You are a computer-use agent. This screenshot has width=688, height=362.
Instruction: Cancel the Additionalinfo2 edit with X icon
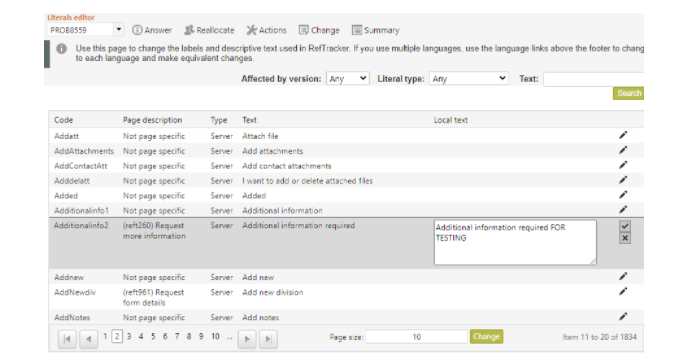pyautogui.click(x=625, y=238)
